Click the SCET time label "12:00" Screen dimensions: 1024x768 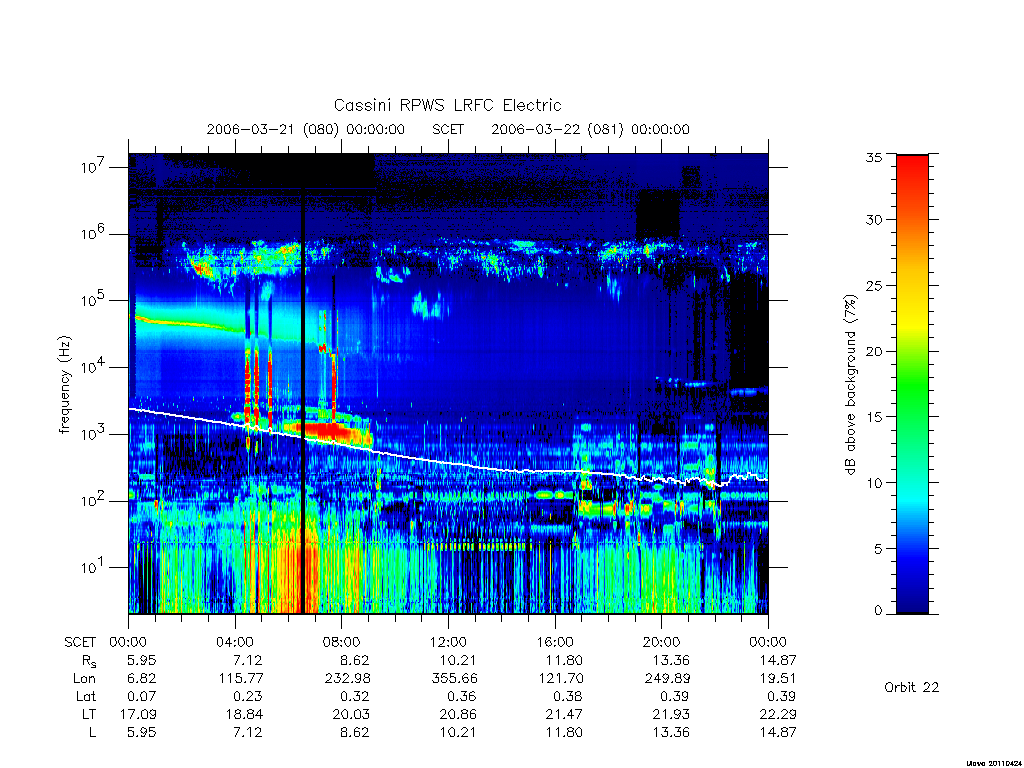click(x=449, y=642)
